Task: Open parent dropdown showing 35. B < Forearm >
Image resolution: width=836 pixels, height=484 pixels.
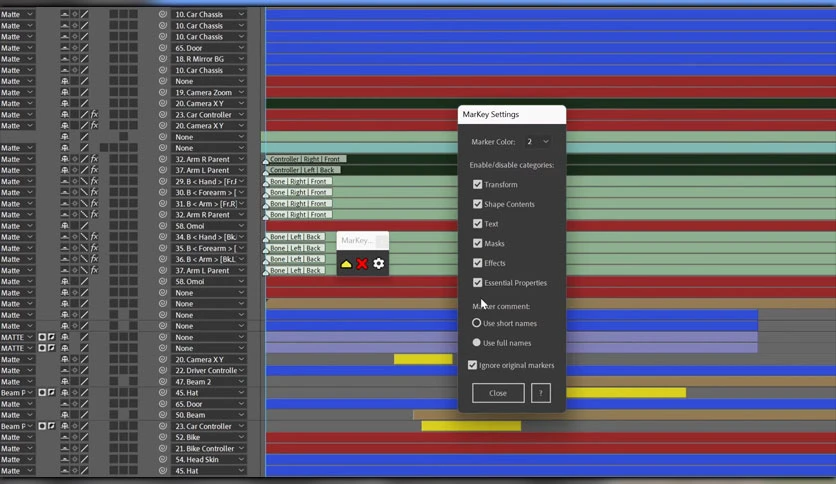Action: [x=209, y=248]
